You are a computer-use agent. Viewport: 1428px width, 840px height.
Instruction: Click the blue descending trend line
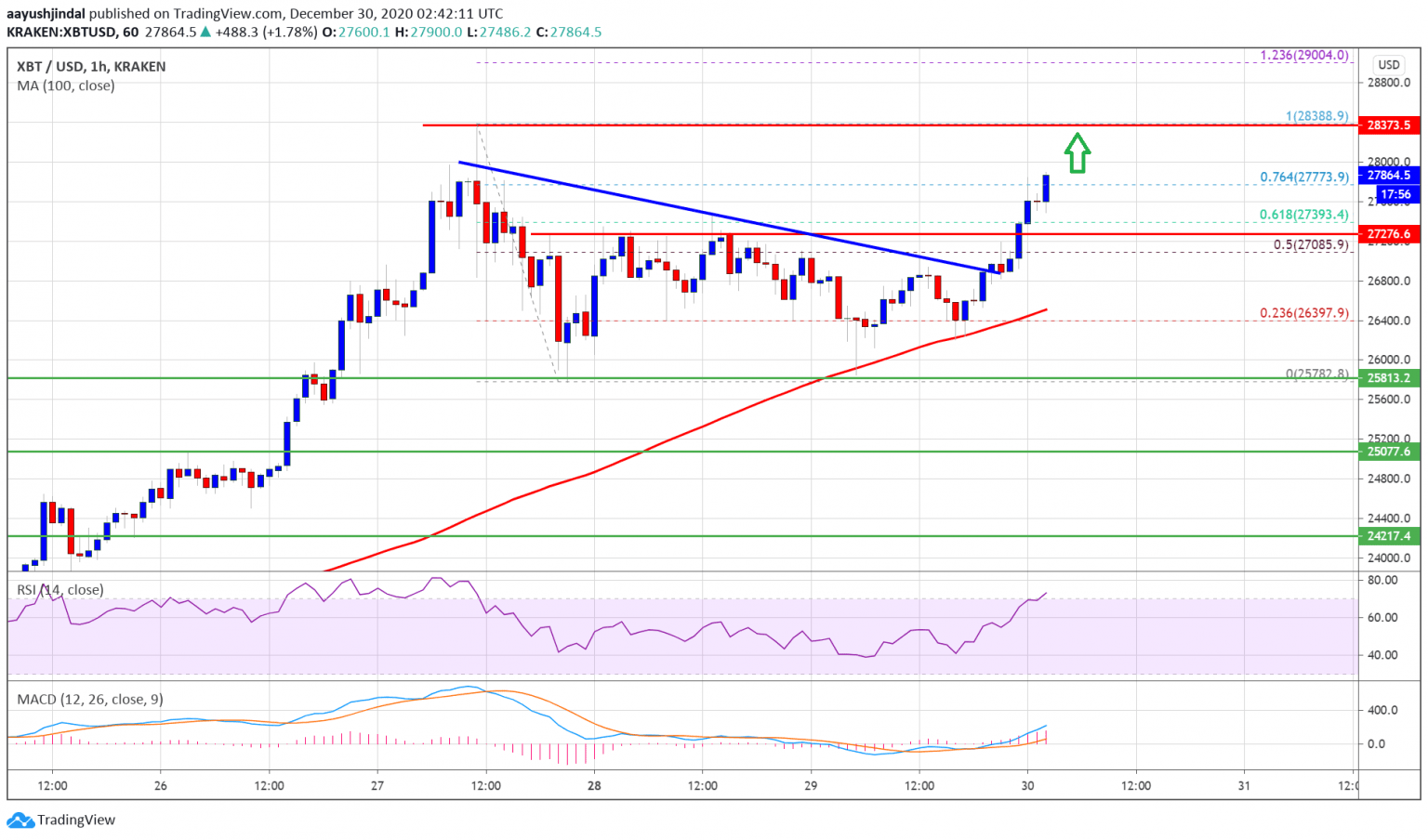730,217
